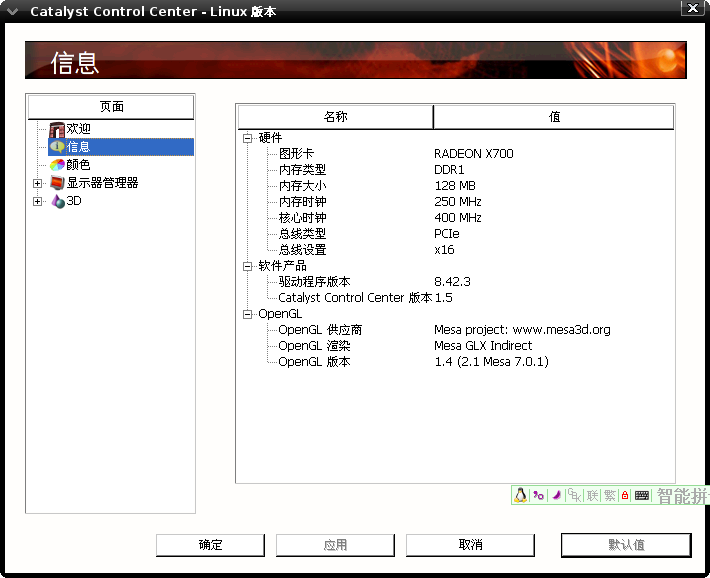Click the 400 MHz value
The image size is (710, 578).
point(458,218)
